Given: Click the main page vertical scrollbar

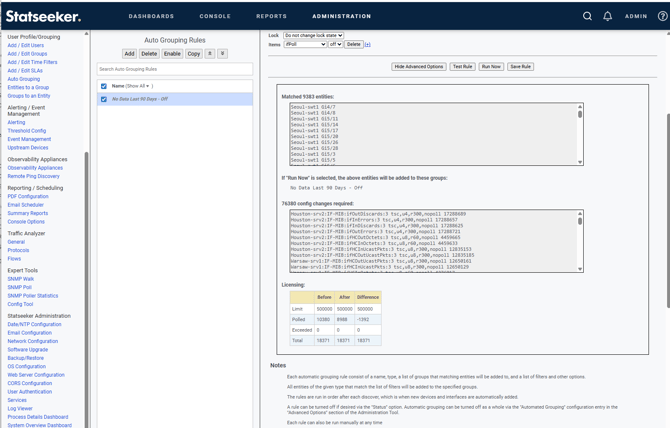Looking at the screenshot, I should 668,210.
